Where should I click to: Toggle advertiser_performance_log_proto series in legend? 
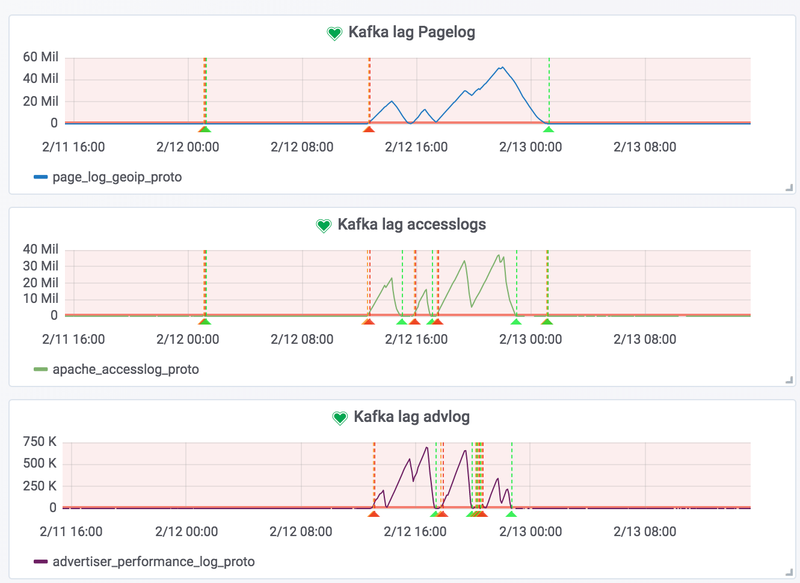point(153,561)
